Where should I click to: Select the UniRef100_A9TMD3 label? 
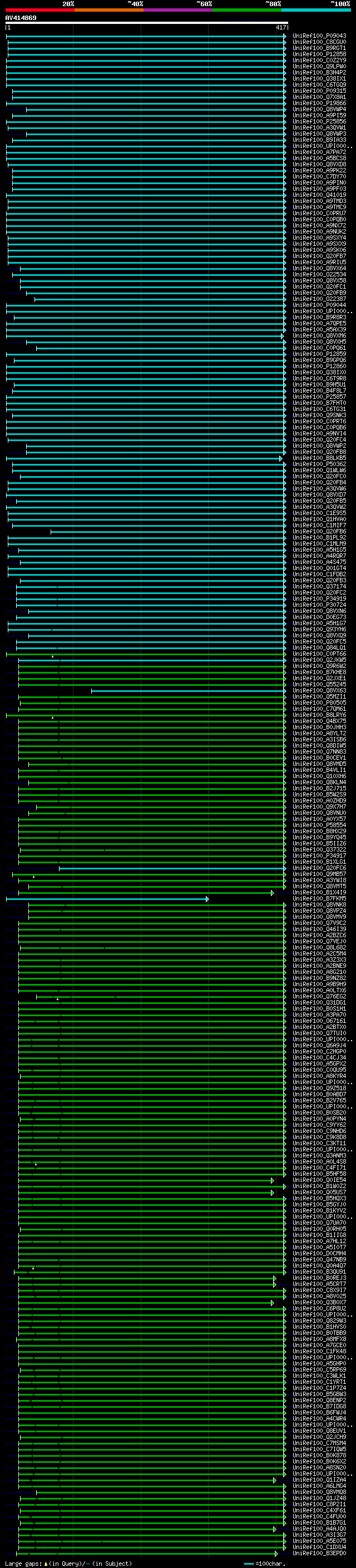pyautogui.click(x=319, y=201)
